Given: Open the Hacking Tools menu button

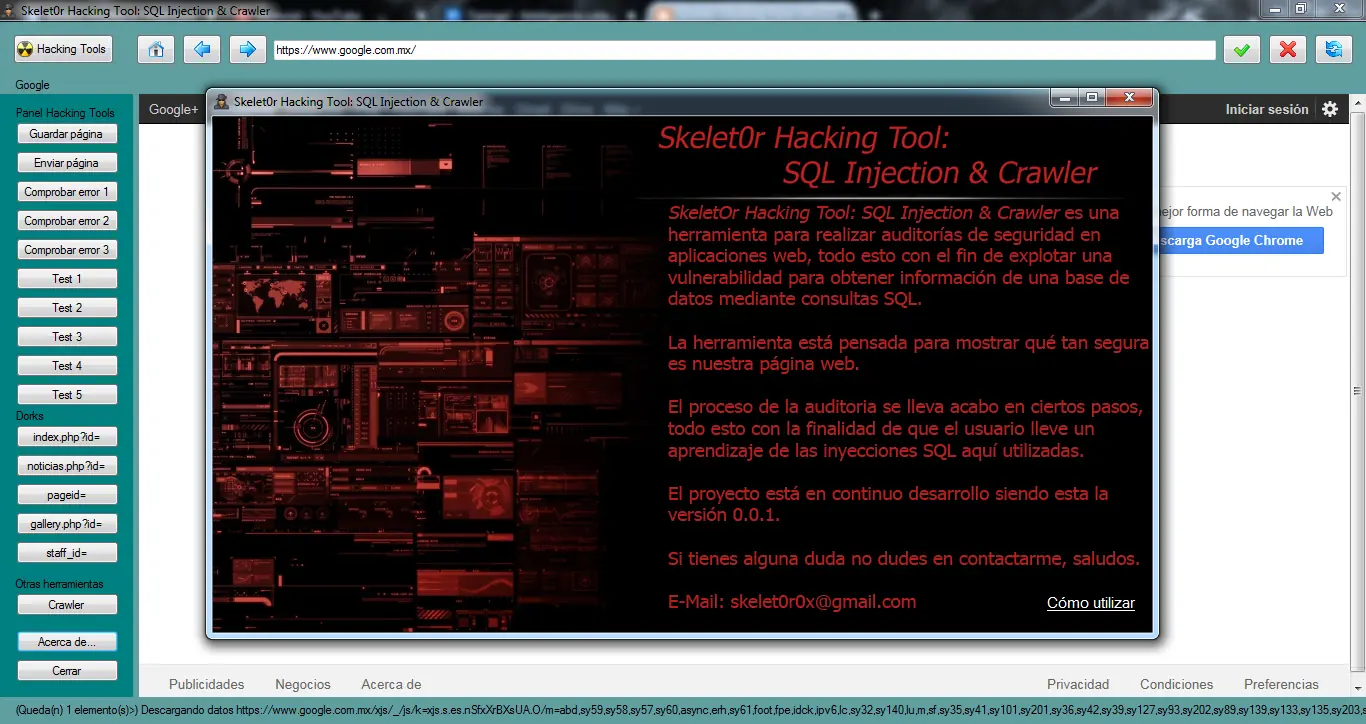Looking at the screenshot, I should [x=62, y=49].
